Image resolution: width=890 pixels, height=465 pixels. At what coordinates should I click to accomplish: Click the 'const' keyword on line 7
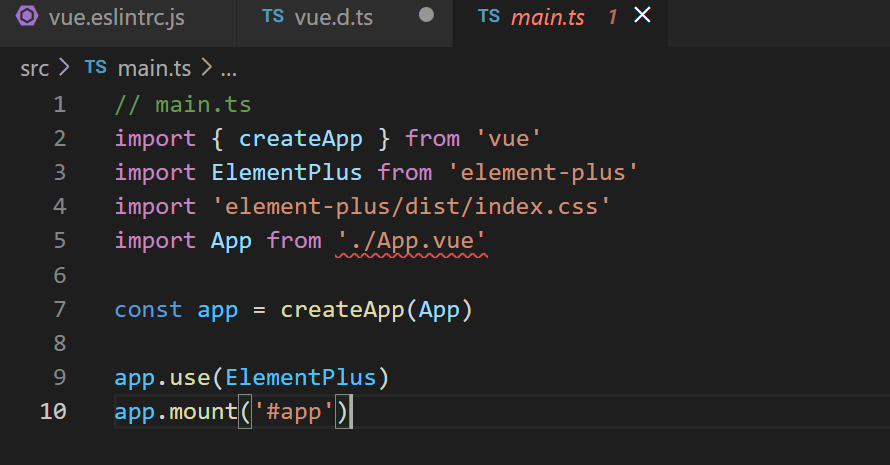pyautogui.click(x=148, y=310)
